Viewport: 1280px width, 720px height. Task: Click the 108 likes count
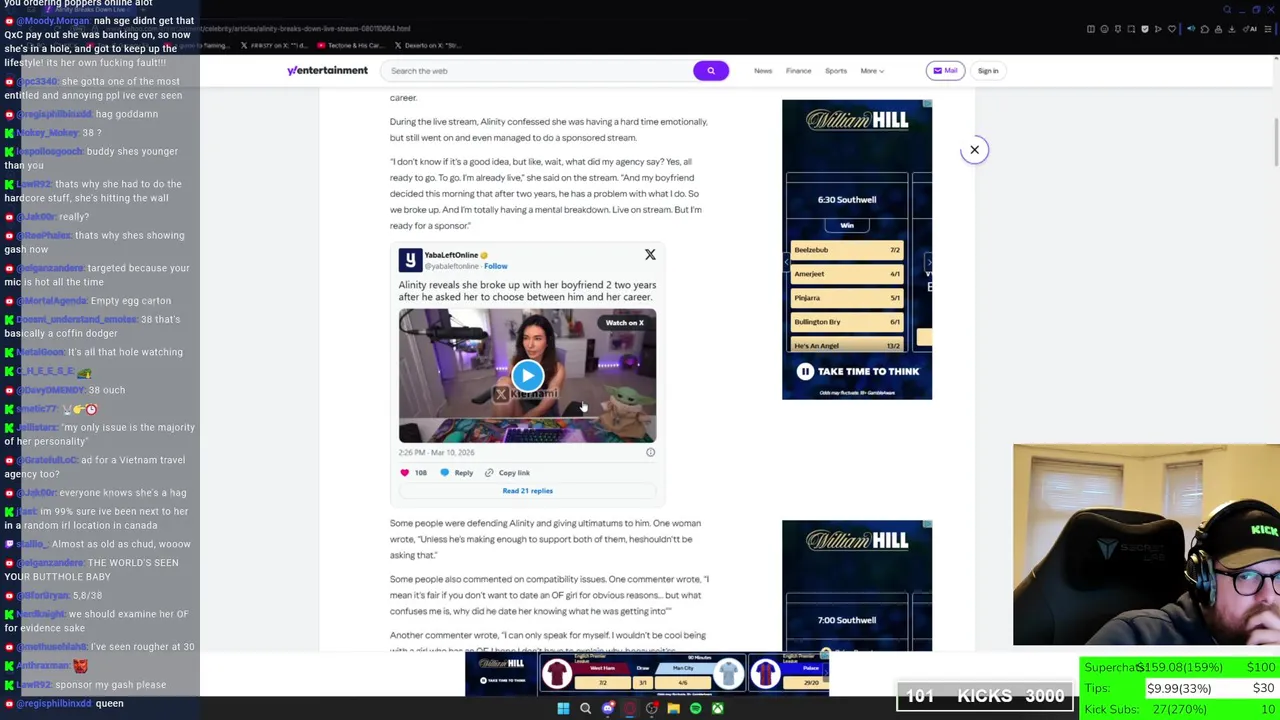pyautogui.click(x=421, y=473)
